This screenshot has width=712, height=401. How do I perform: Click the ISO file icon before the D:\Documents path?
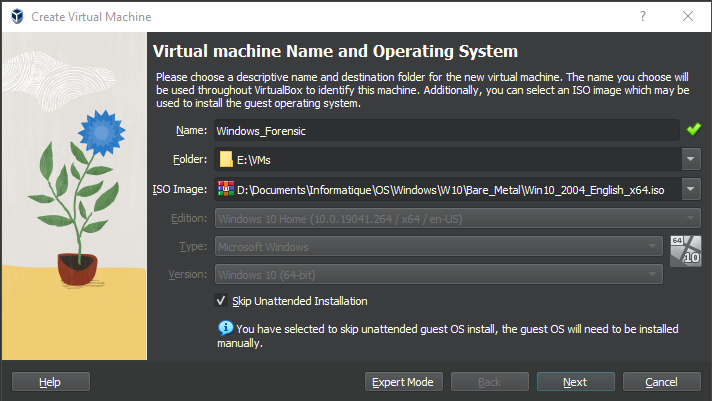(225, 189)
